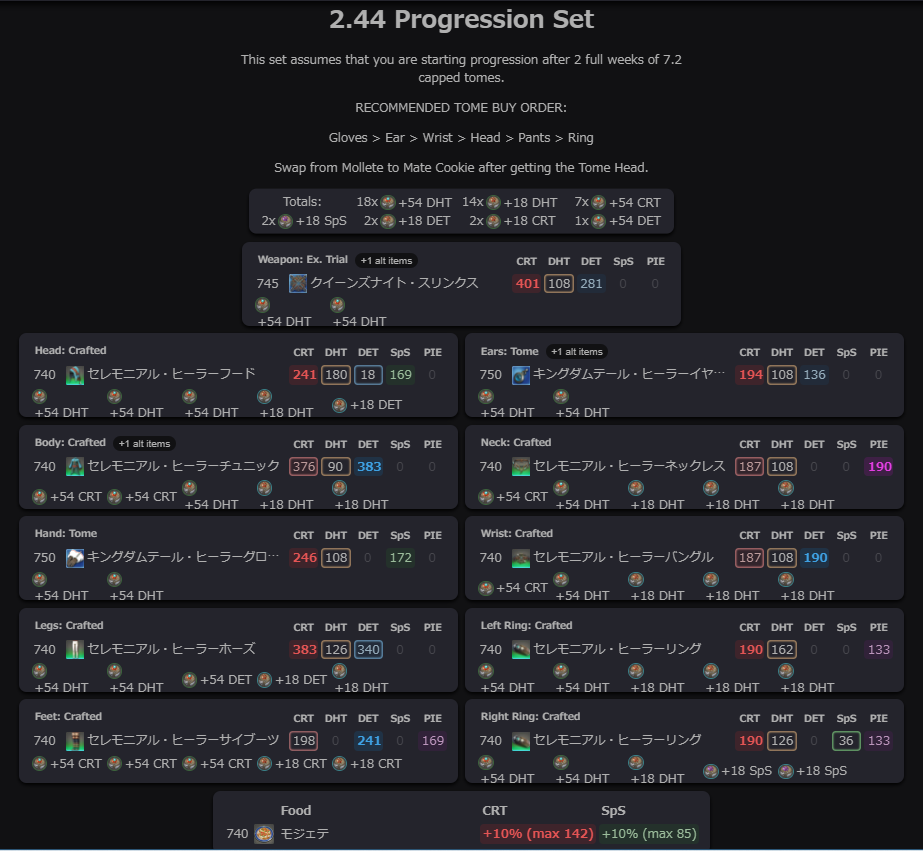This screenshot has height=851, width=923.
Task: Expand the Ears '+1 alt items' badge
Action: pyautogui.click(x=577, y=352)
